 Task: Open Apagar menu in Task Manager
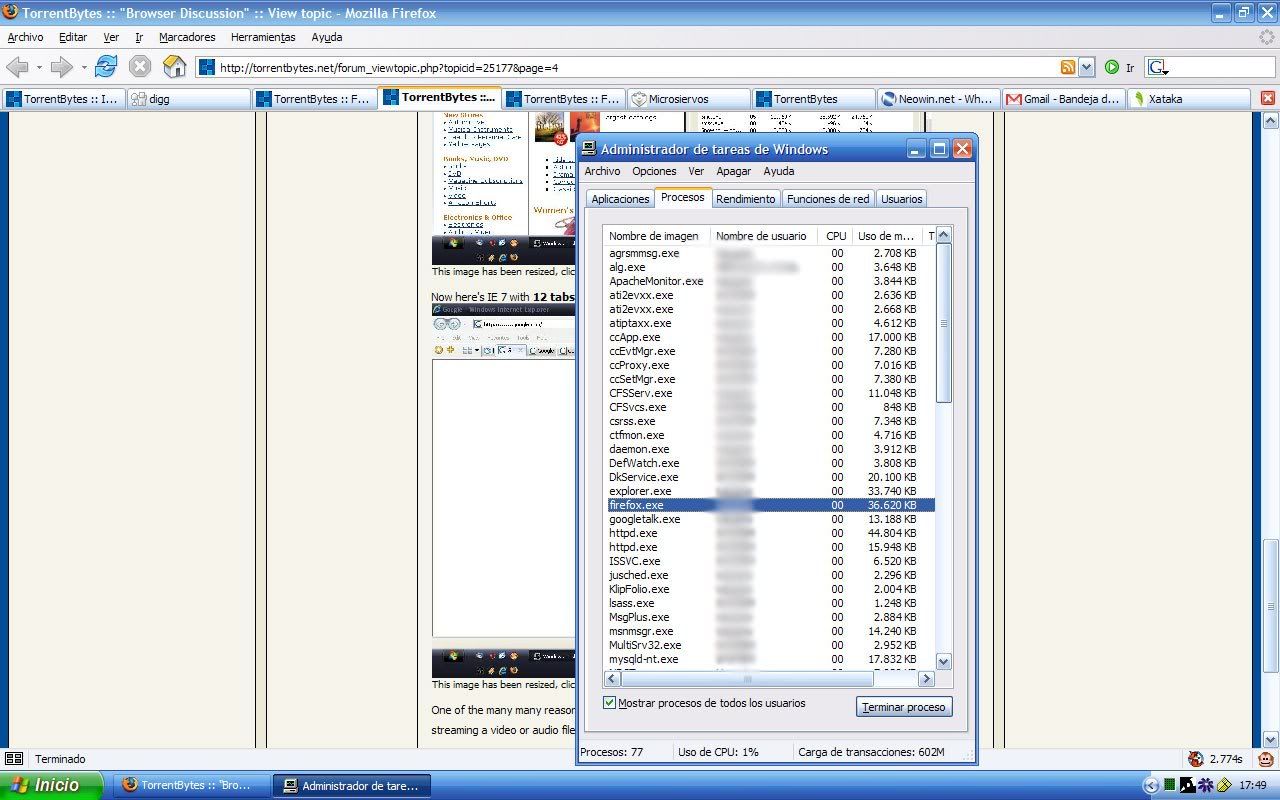click(733, 171)
